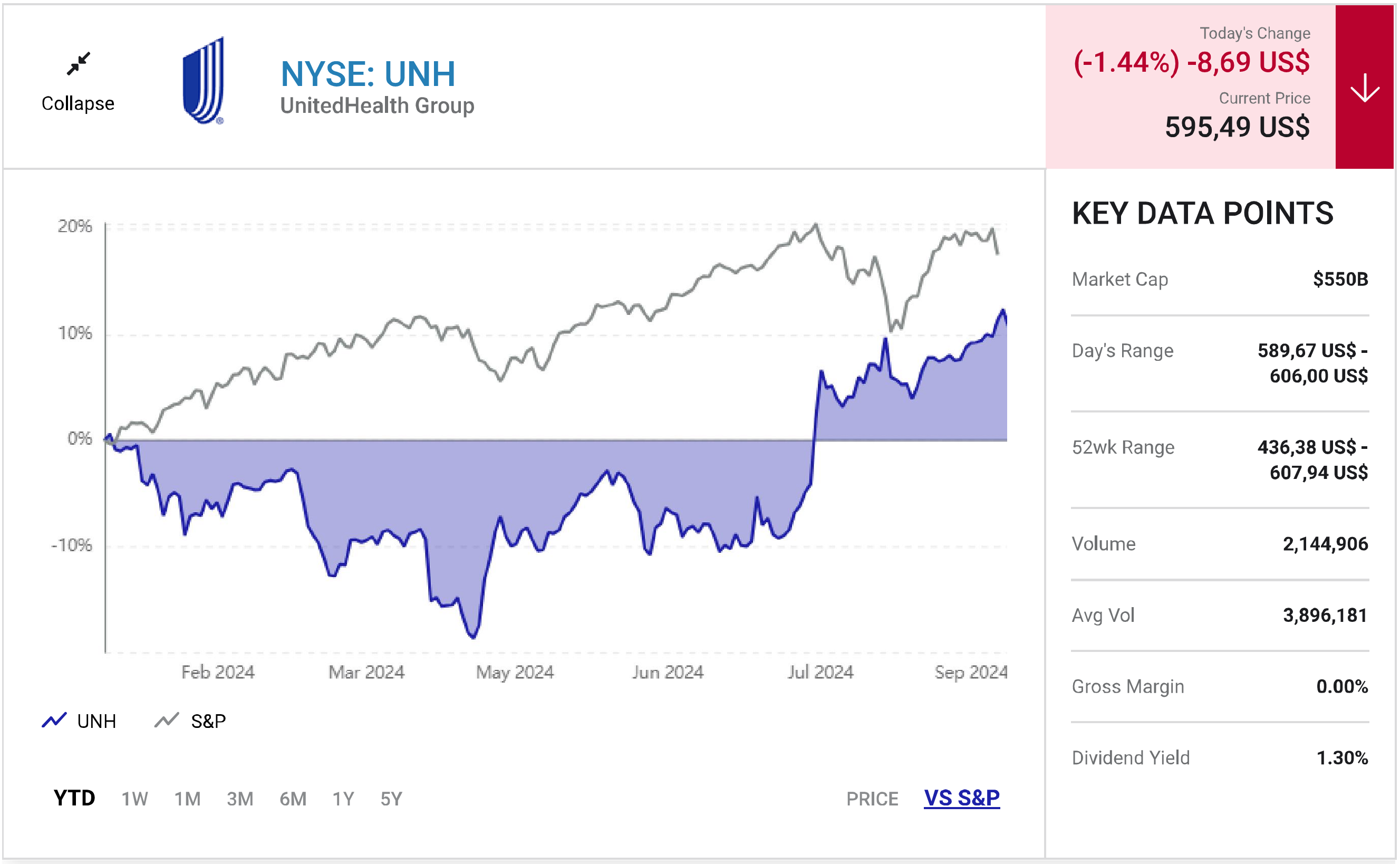Screen dimensions: 1400x864
Task: Toggle the S&P series legend label
Action: [208, 721]
